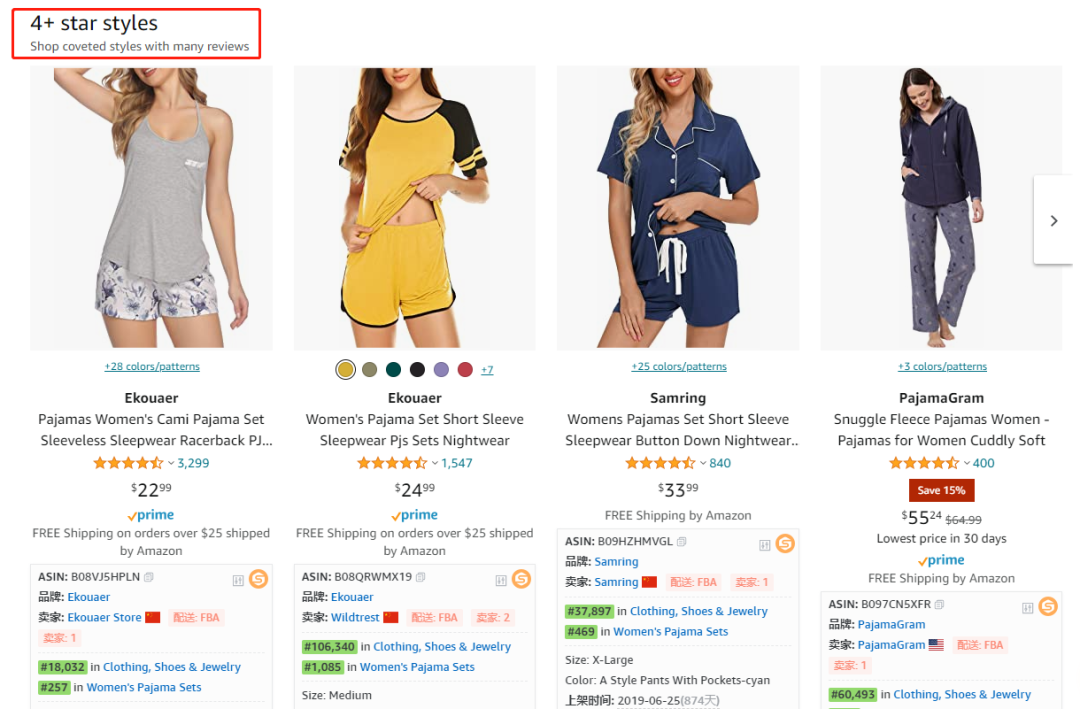Open orange S extension icon for PajamaGram
The image size is (1080, 709).
1048,606
